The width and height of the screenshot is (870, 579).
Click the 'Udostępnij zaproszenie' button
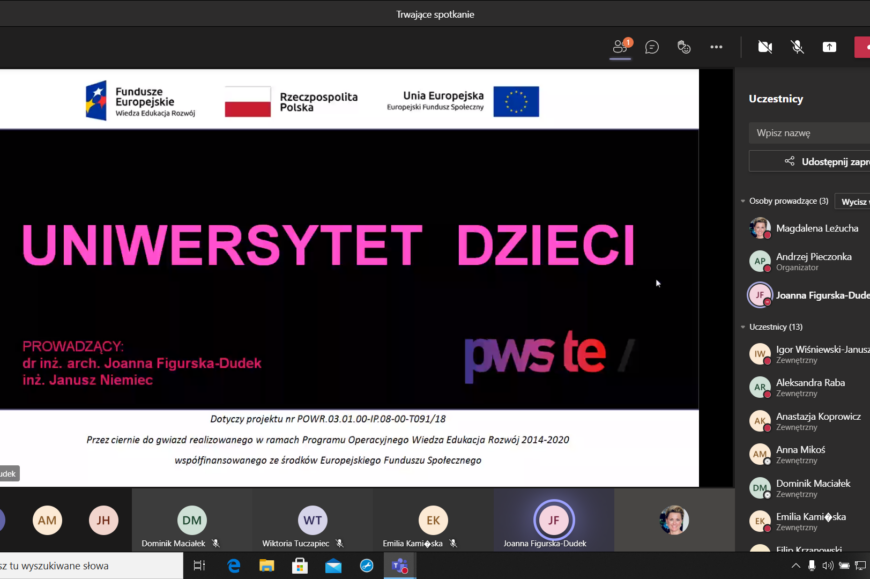pos(809,161)
